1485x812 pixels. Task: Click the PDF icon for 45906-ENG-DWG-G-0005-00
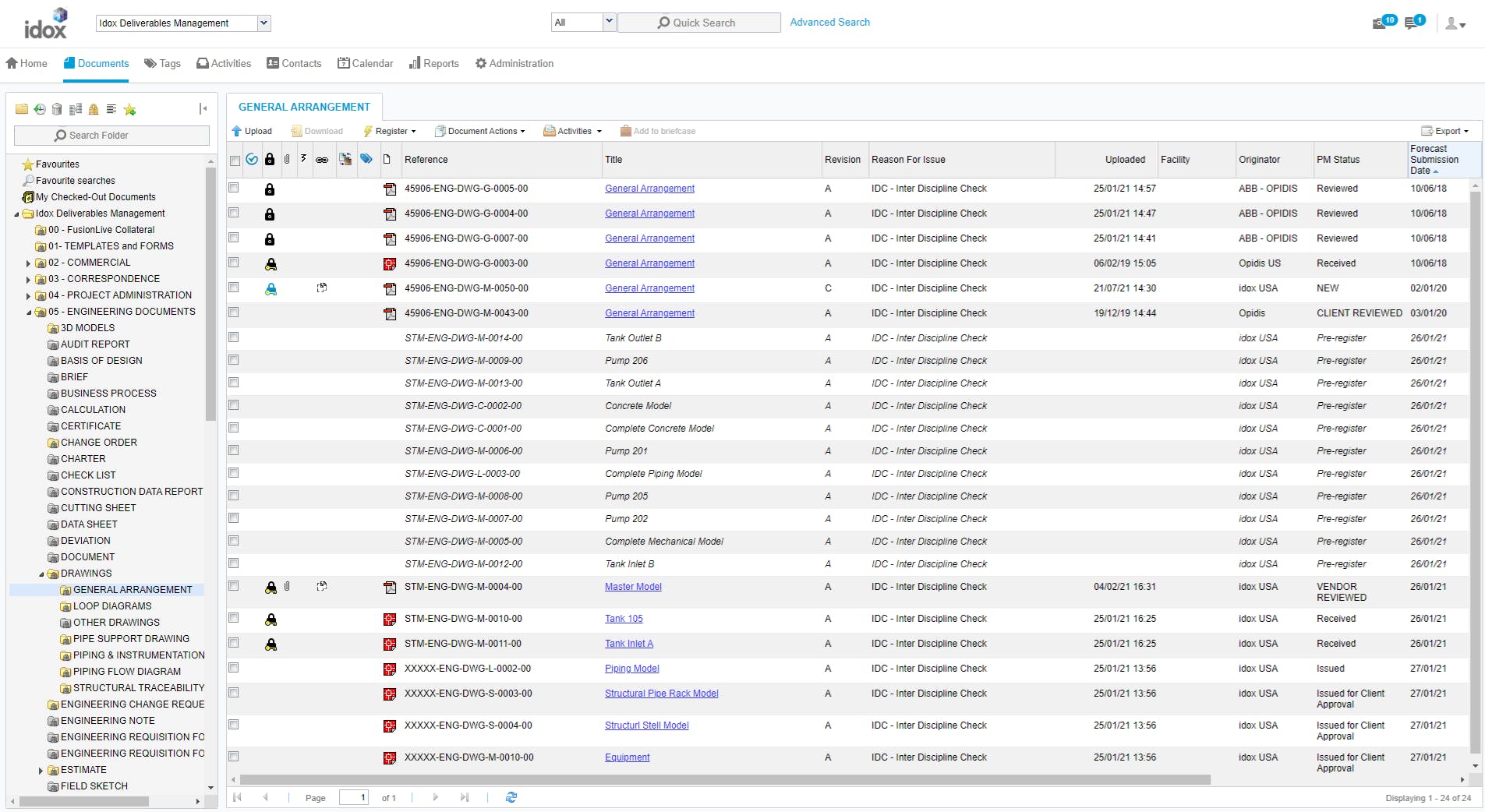click(x=390, y=189)
